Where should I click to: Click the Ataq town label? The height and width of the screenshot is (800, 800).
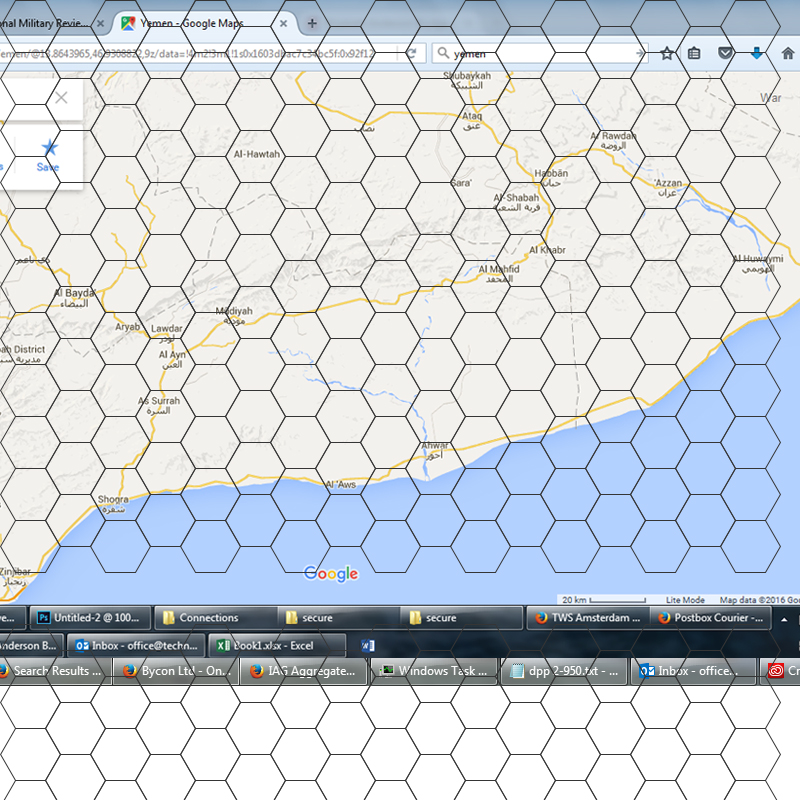pyautogui.click(x=472, y=120)
